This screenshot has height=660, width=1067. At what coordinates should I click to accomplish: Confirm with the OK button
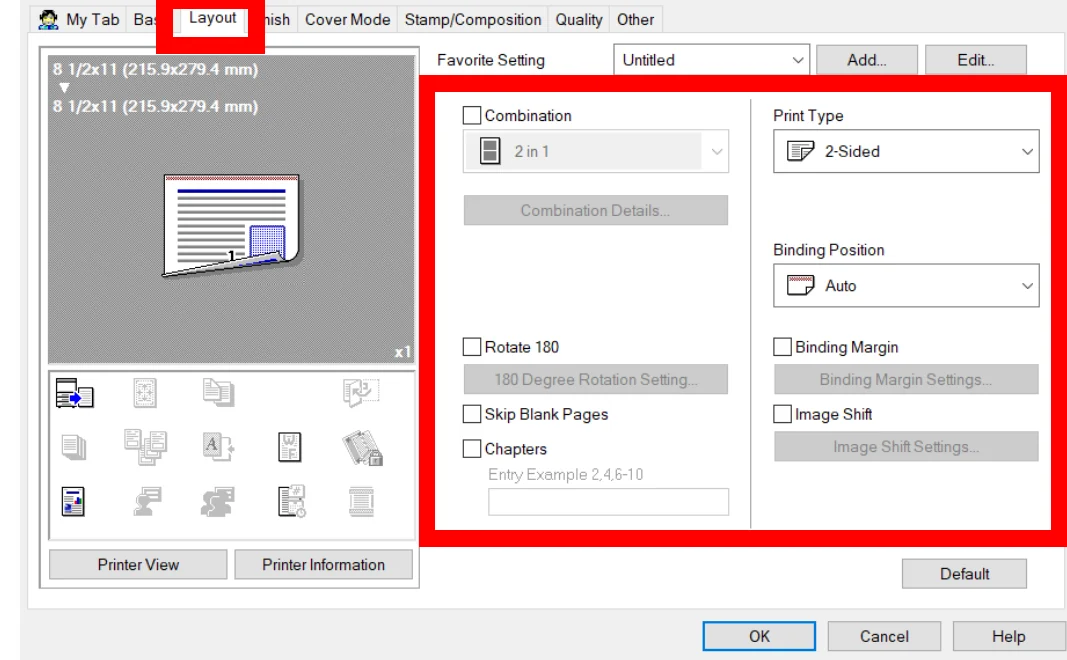(x=759, y=636)
